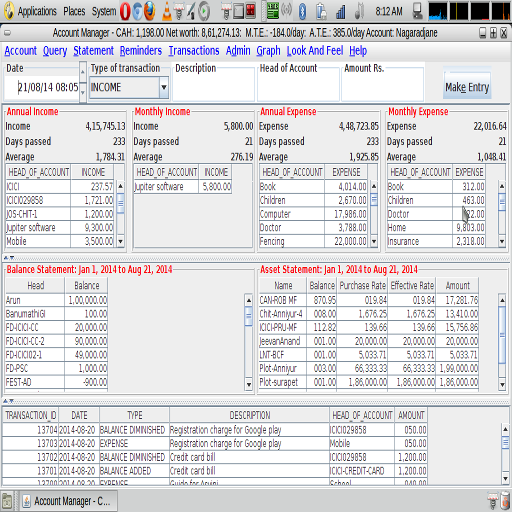Click the wireless signal indicator
This screenshot has width=512, height=512.
pos(286,11)
